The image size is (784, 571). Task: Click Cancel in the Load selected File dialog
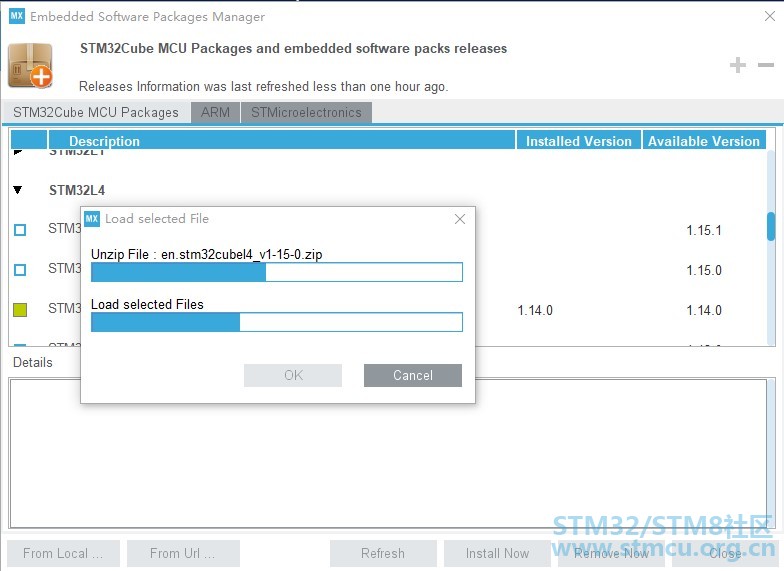(x=412, y=376)
